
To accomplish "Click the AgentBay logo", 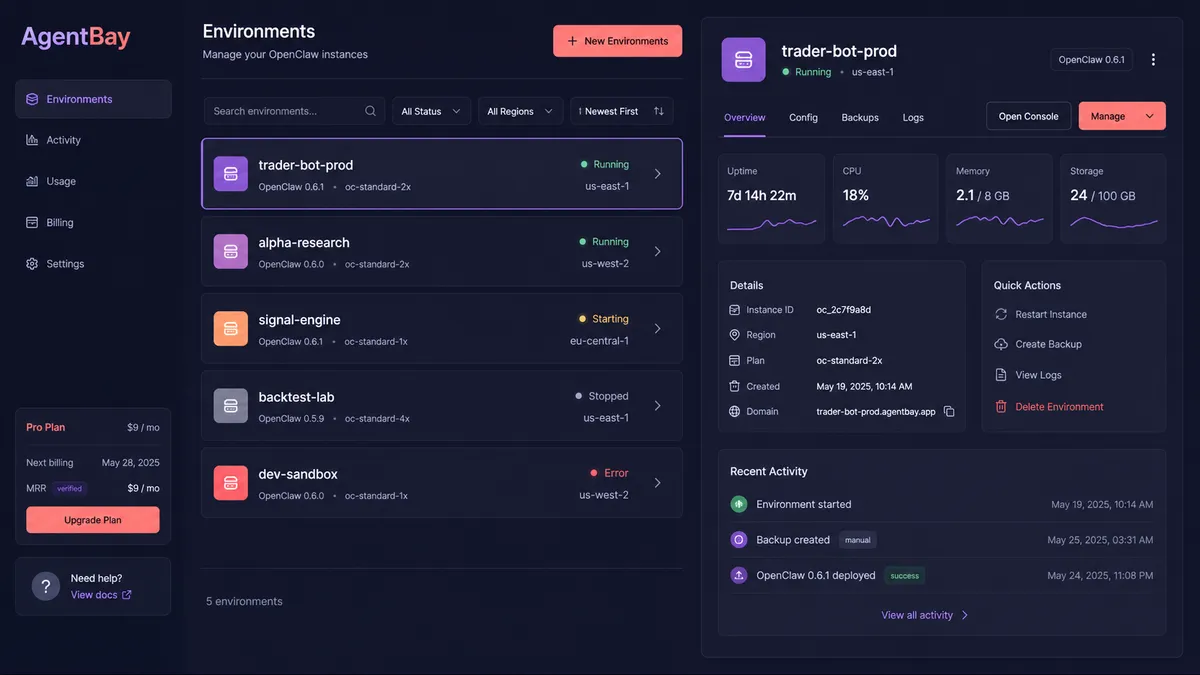I will point(76,37).
